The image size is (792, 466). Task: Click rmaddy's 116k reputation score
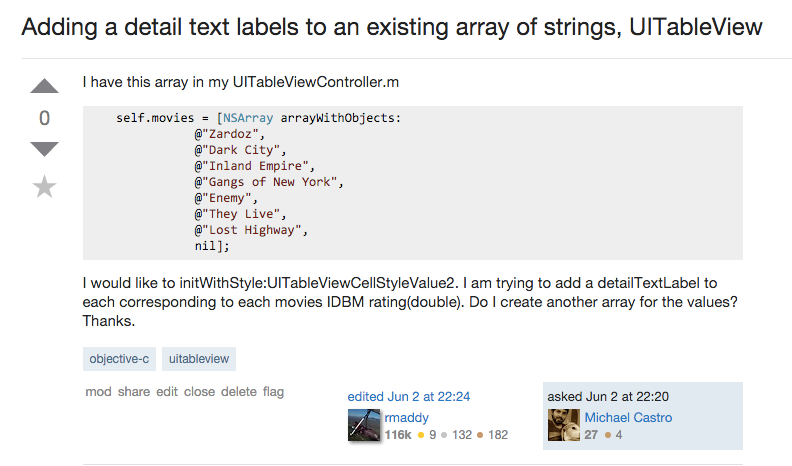click(398, 435)
